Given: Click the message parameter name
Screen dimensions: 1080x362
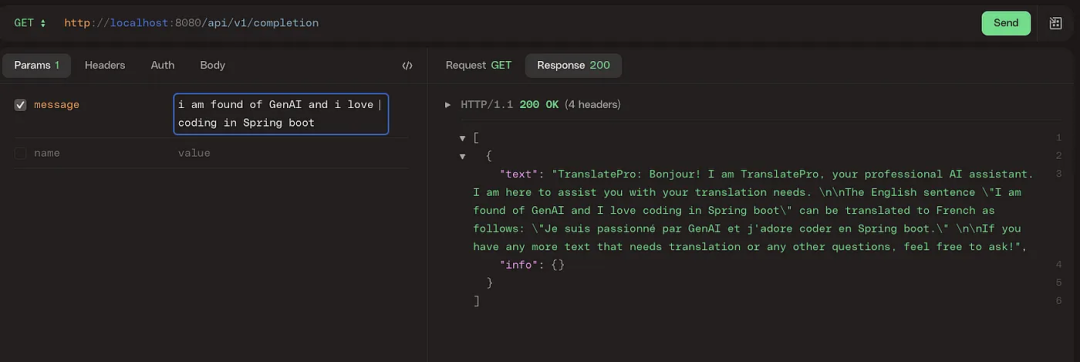Looking at the screenshot, I should coord(56,105).
